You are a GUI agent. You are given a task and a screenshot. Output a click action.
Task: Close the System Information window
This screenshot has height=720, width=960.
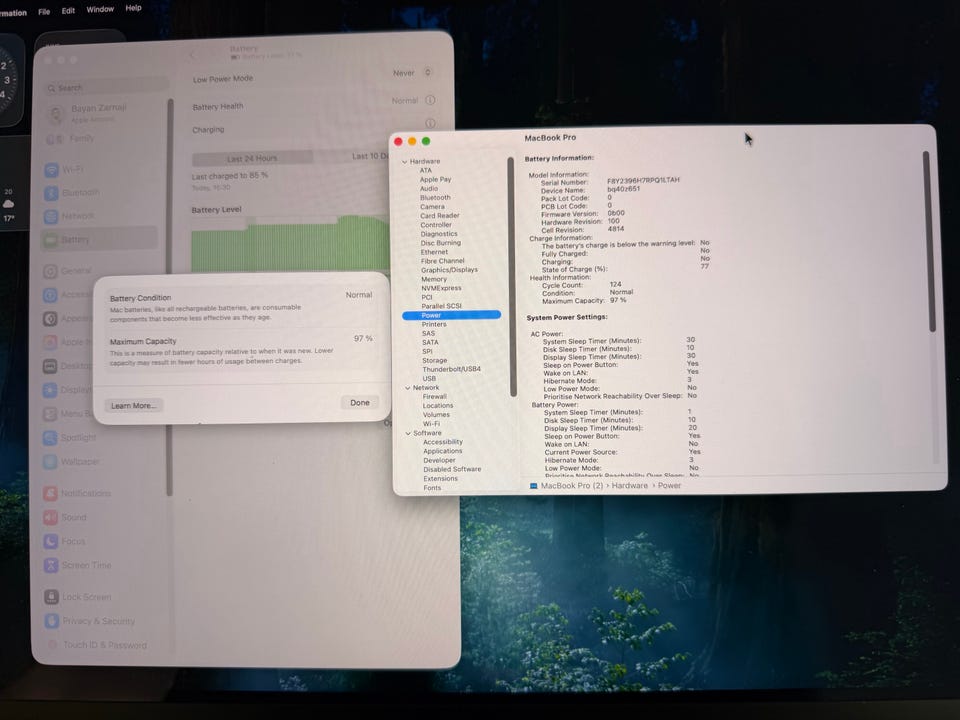(x=398, y=141)
